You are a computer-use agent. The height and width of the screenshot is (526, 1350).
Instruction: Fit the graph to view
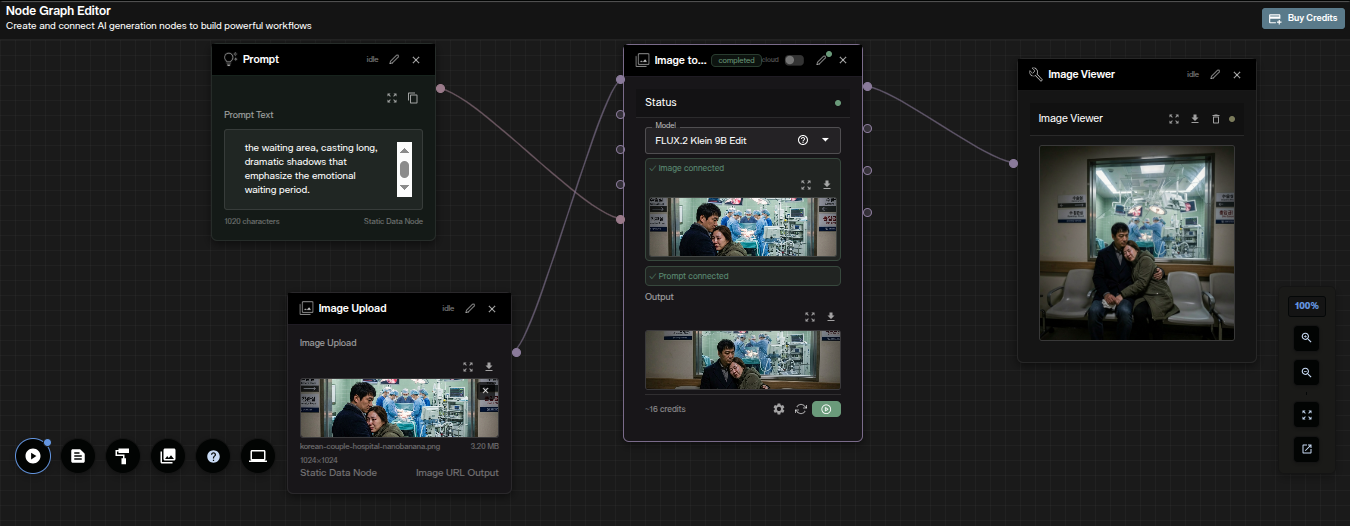tap(1306, 414)
